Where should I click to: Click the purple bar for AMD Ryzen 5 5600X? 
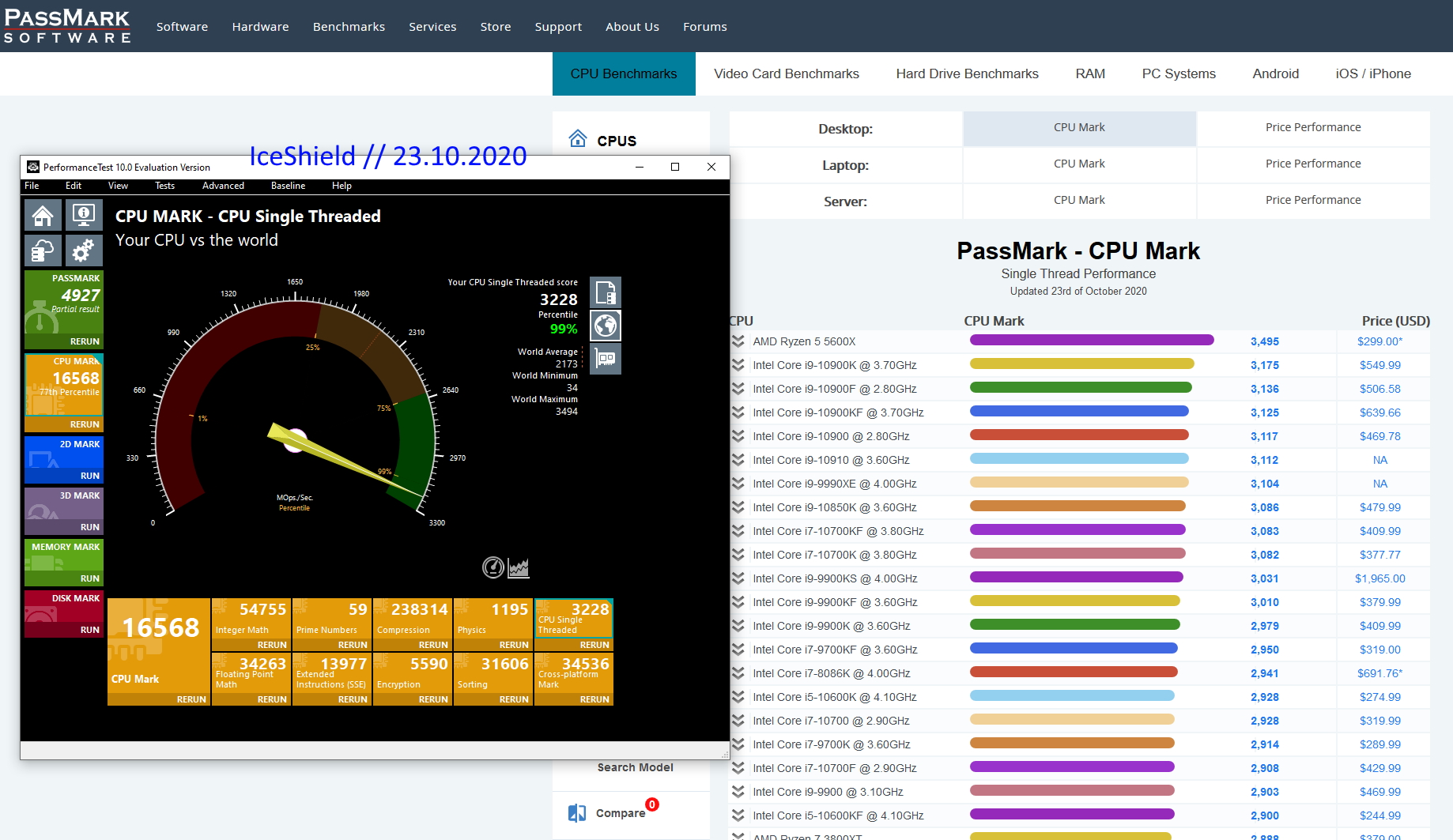click(x=1092, y=341)
